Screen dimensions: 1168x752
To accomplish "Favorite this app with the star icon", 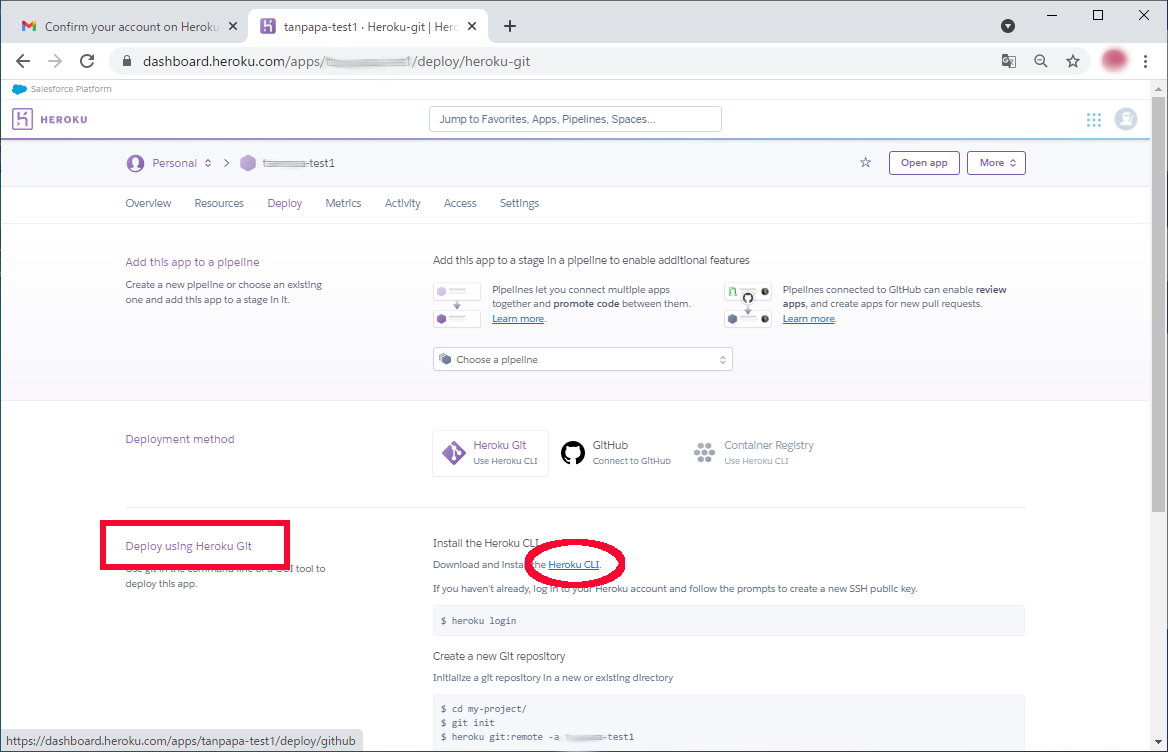I will pyautogui.click(x=865, y=163).
